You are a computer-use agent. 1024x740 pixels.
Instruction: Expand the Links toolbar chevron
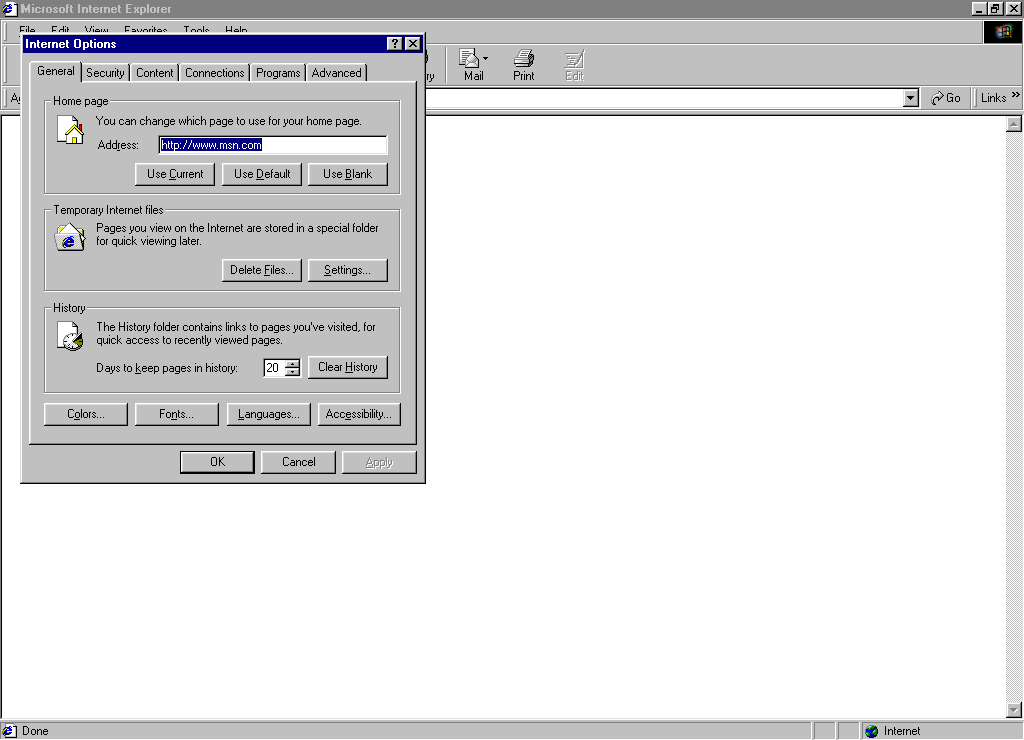pos(1016,96)
